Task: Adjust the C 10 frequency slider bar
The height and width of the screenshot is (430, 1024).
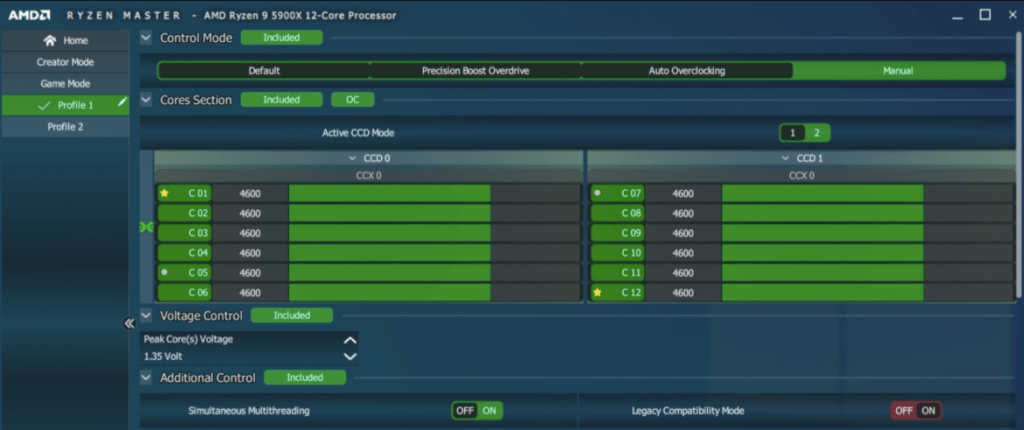Action: click(x=867, y=253)
